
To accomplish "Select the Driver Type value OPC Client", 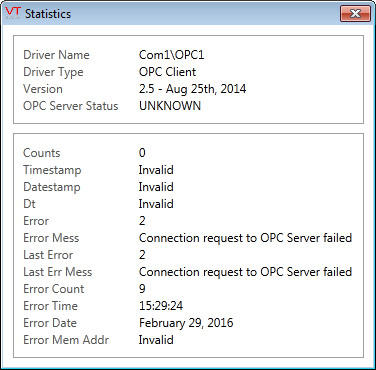I will click(x=167, y=72).
